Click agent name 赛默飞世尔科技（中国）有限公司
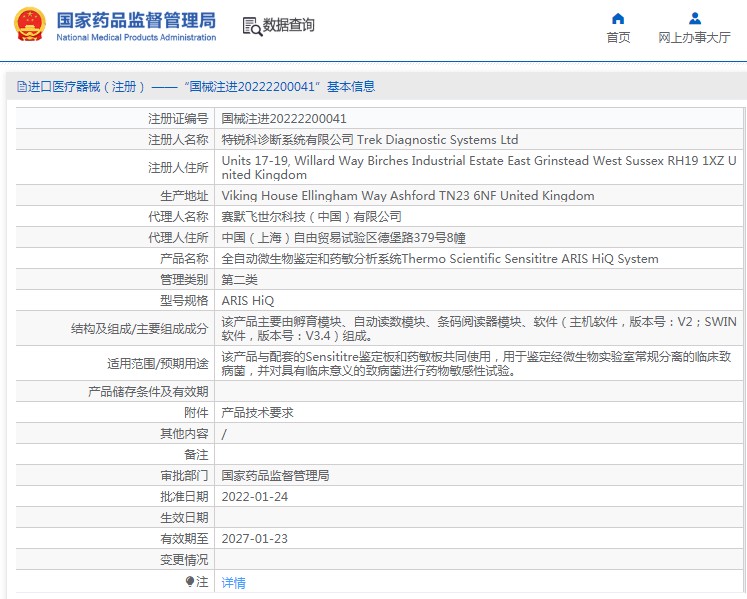 click(x=312, y=216)
